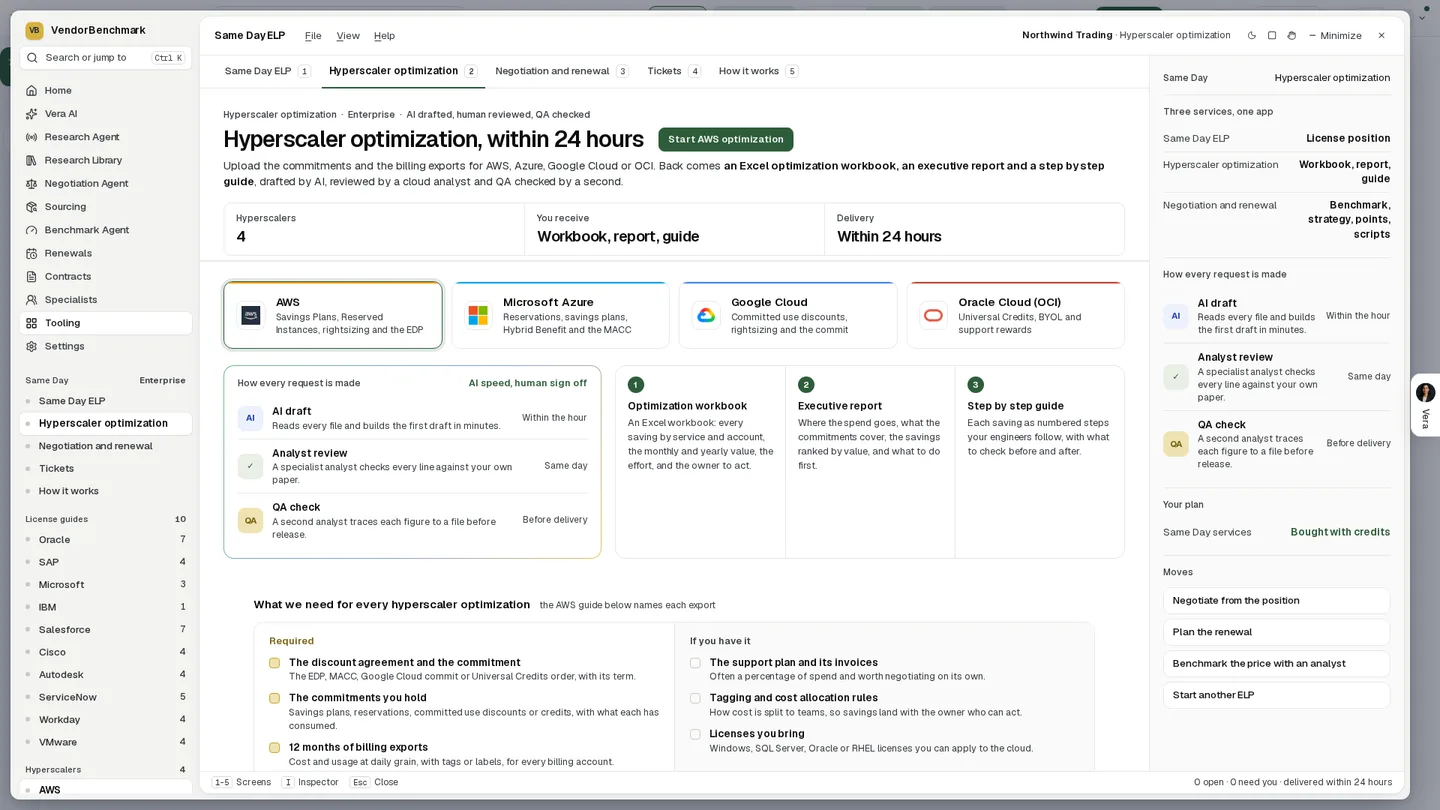Screen dimensions: 1440x810
Task: Click the VB VendorBenchmark logo badge
Action: click(34, 30)
